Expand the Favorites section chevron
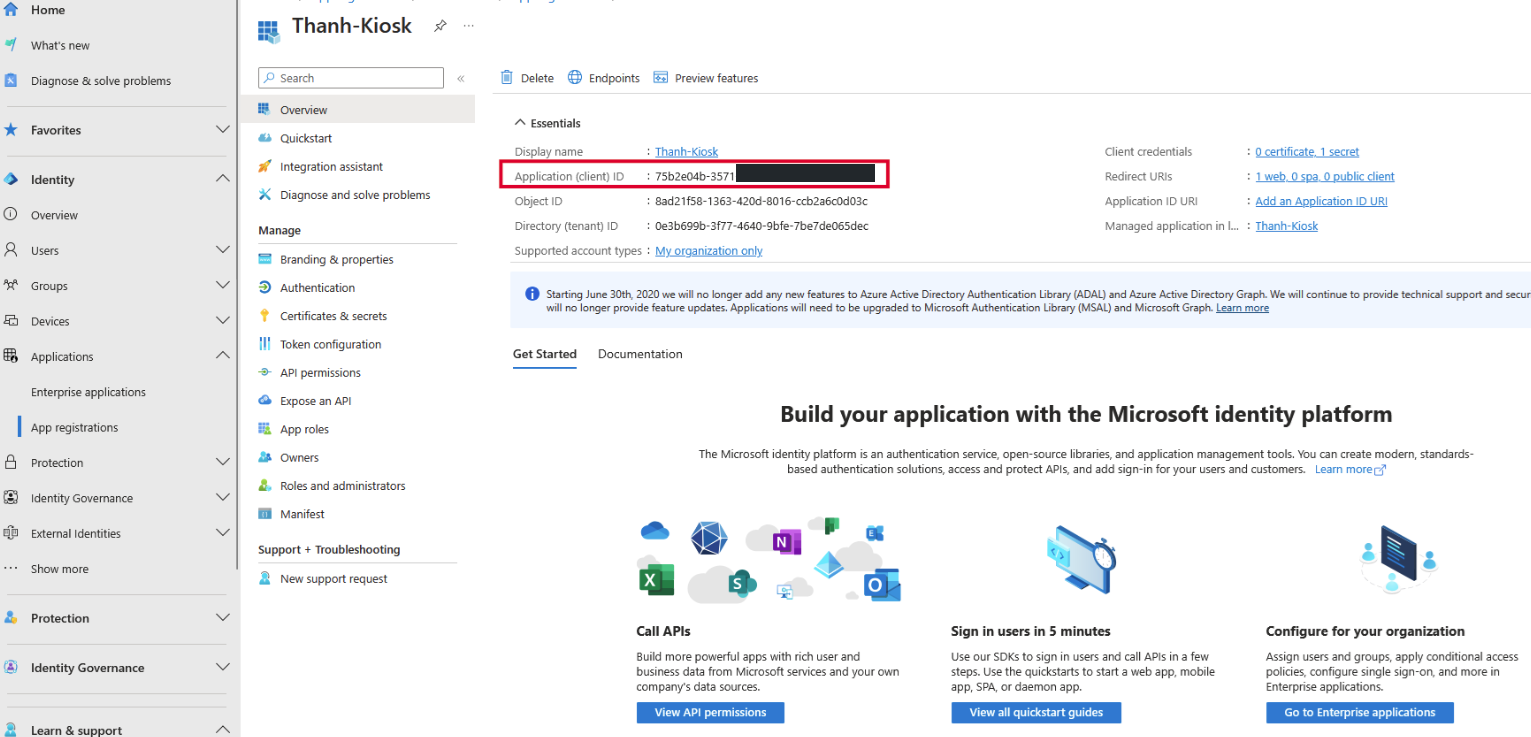1531x737 pixels. [x=223, y=130]
